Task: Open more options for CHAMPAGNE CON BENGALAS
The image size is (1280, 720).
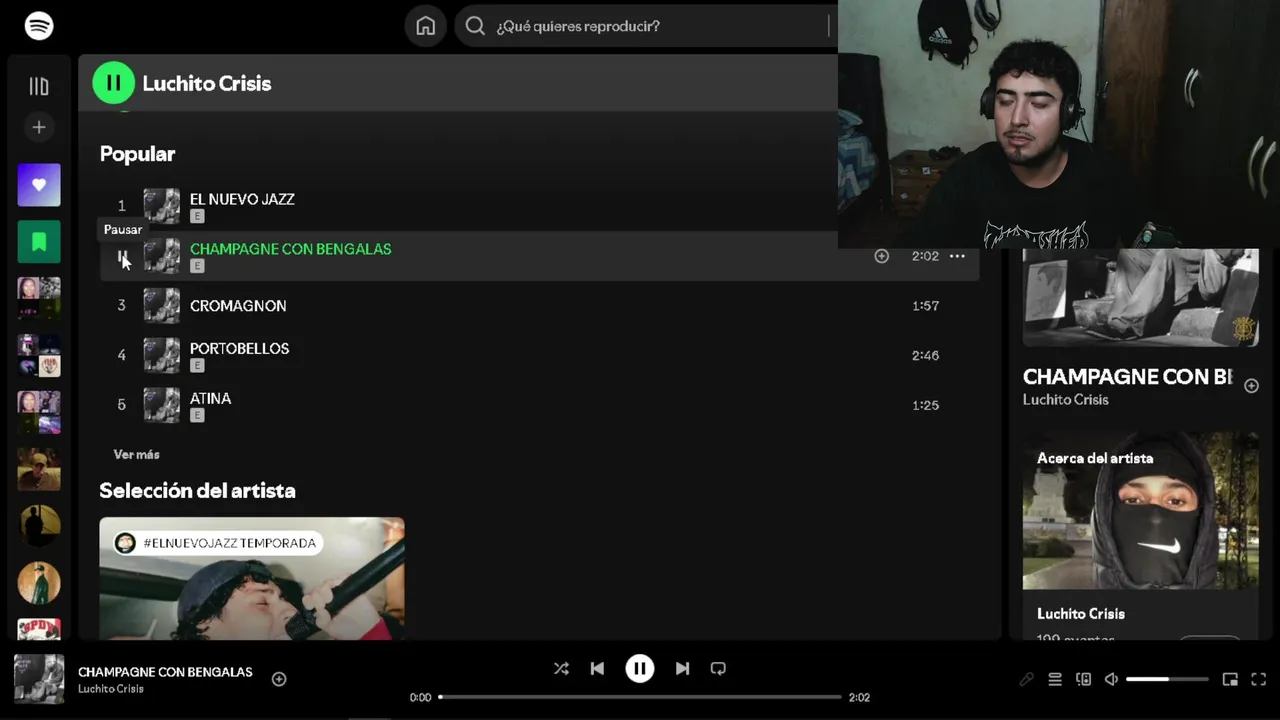Action: tap(957, 256)
